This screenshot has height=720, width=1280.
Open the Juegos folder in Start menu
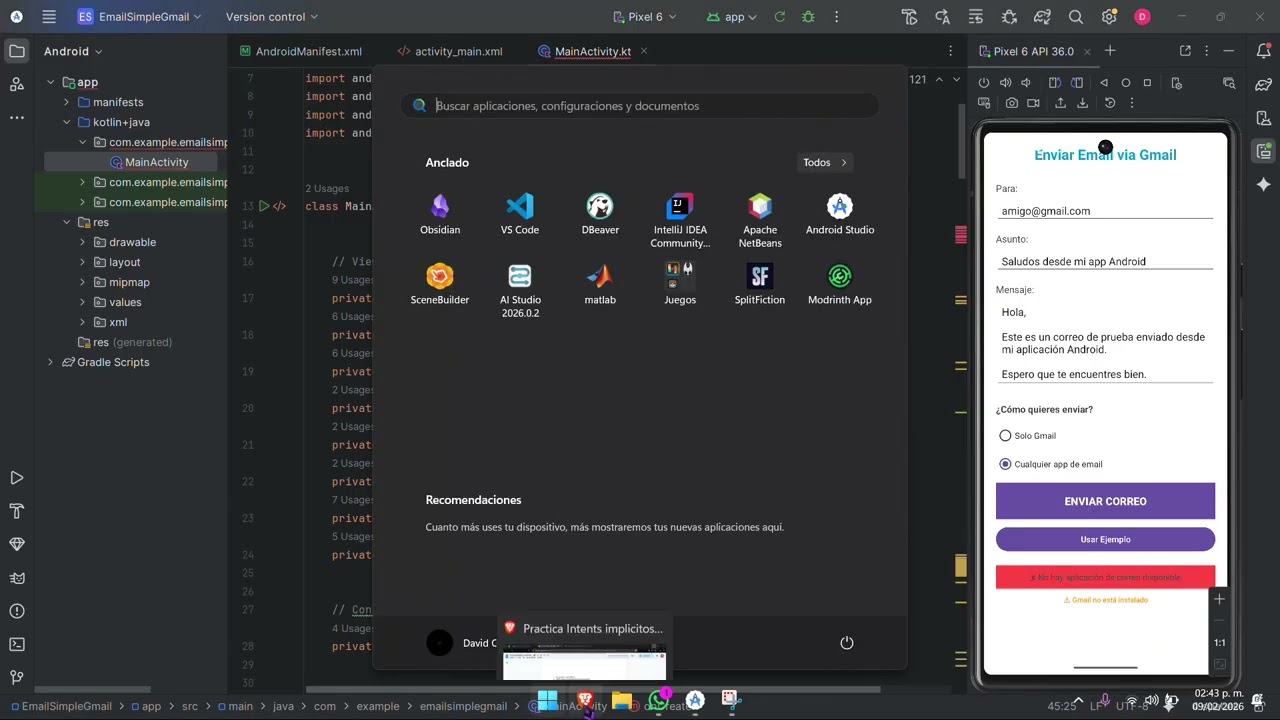coord(680,284)
